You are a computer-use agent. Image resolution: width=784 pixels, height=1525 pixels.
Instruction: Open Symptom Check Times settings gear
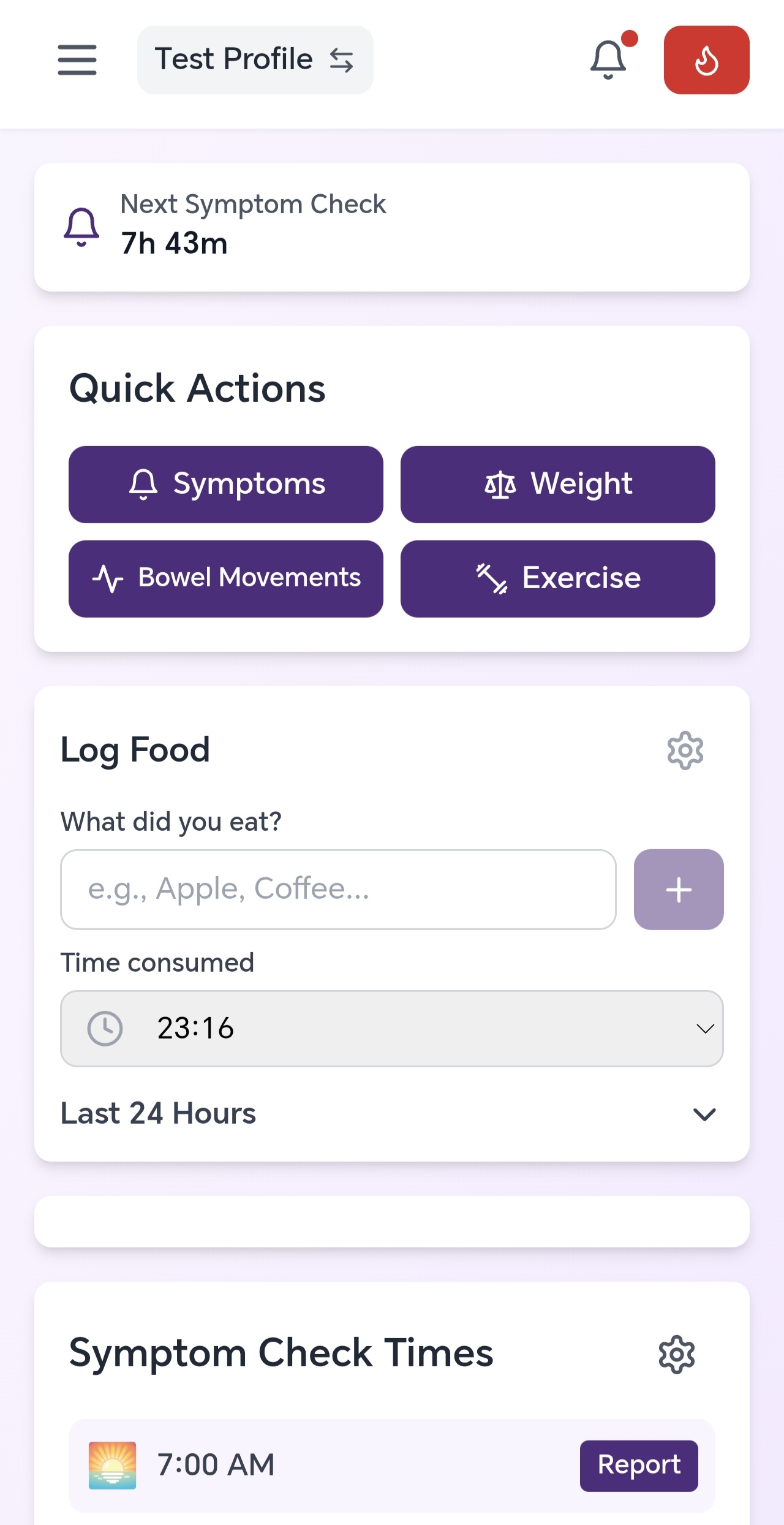676,1355
